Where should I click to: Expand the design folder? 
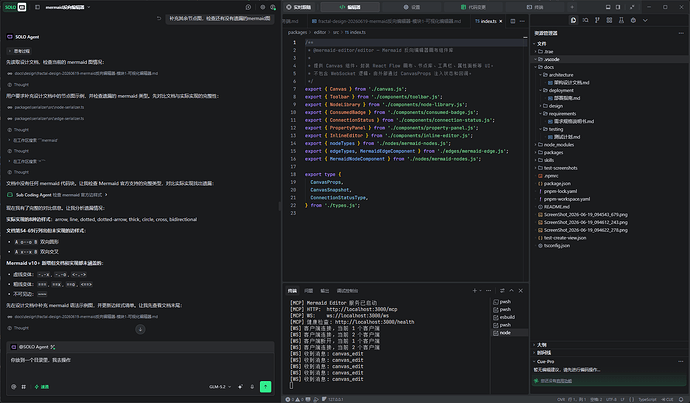click(609, 106)
